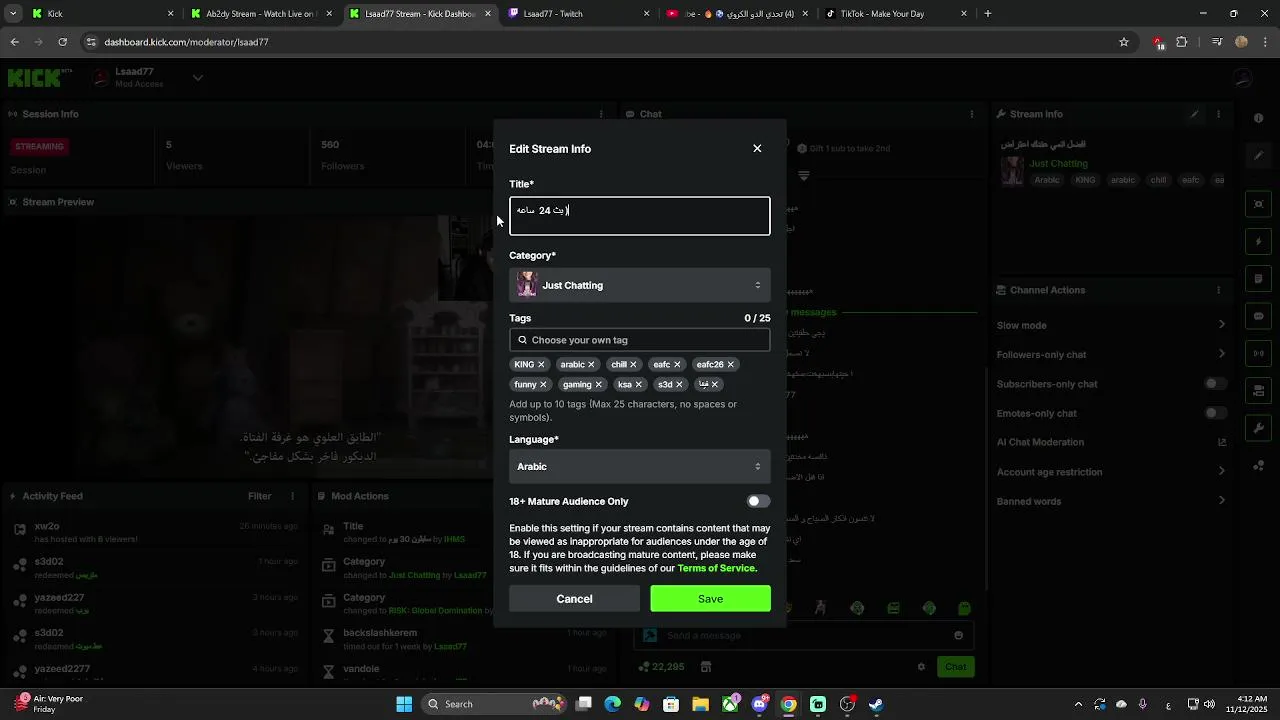Cancel editing stream info
This screenshot has width=1280, height=720.
click(x=574, y=599)
